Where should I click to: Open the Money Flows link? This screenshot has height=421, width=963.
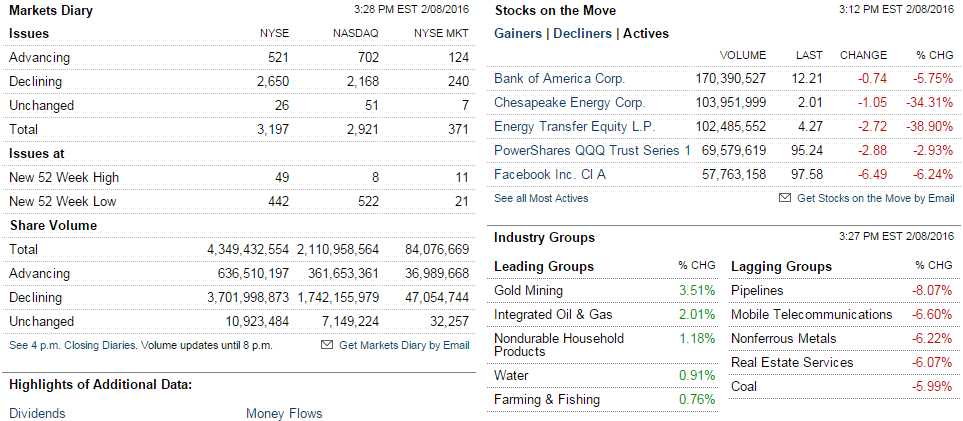(x=284, y=413)
